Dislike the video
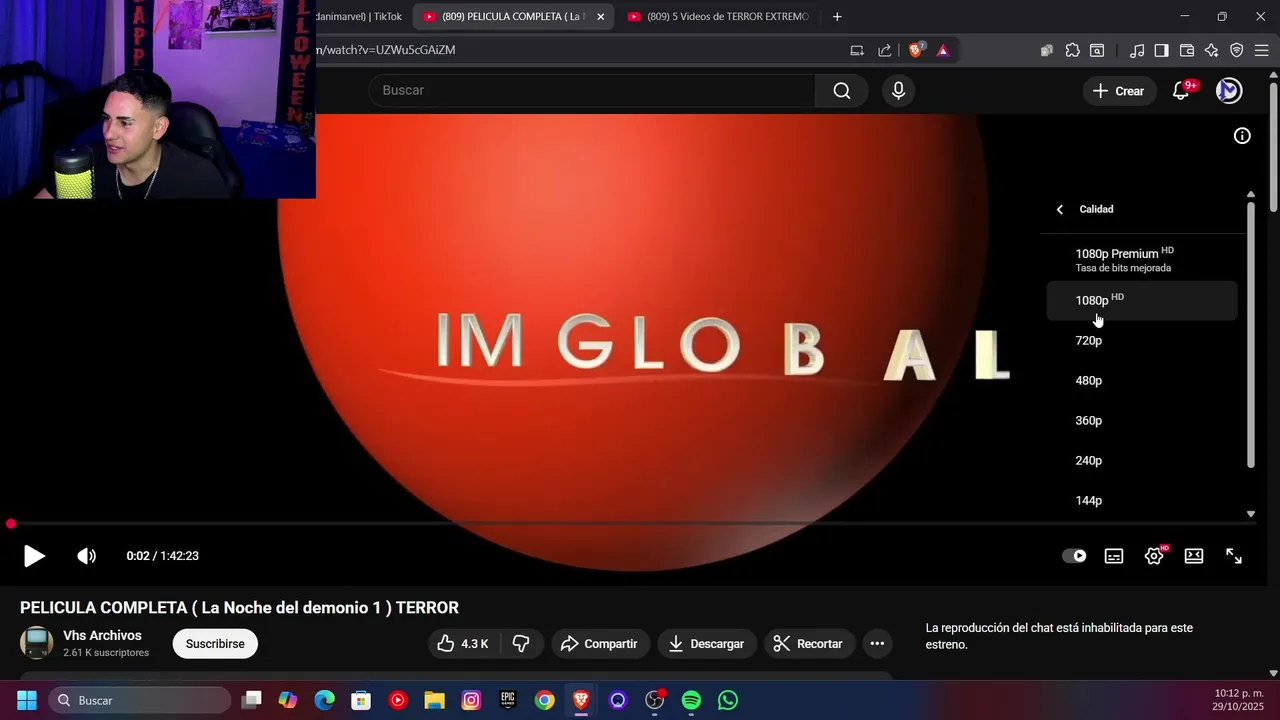The width and height of the screenshot is (1280, 720). (521, 644)
